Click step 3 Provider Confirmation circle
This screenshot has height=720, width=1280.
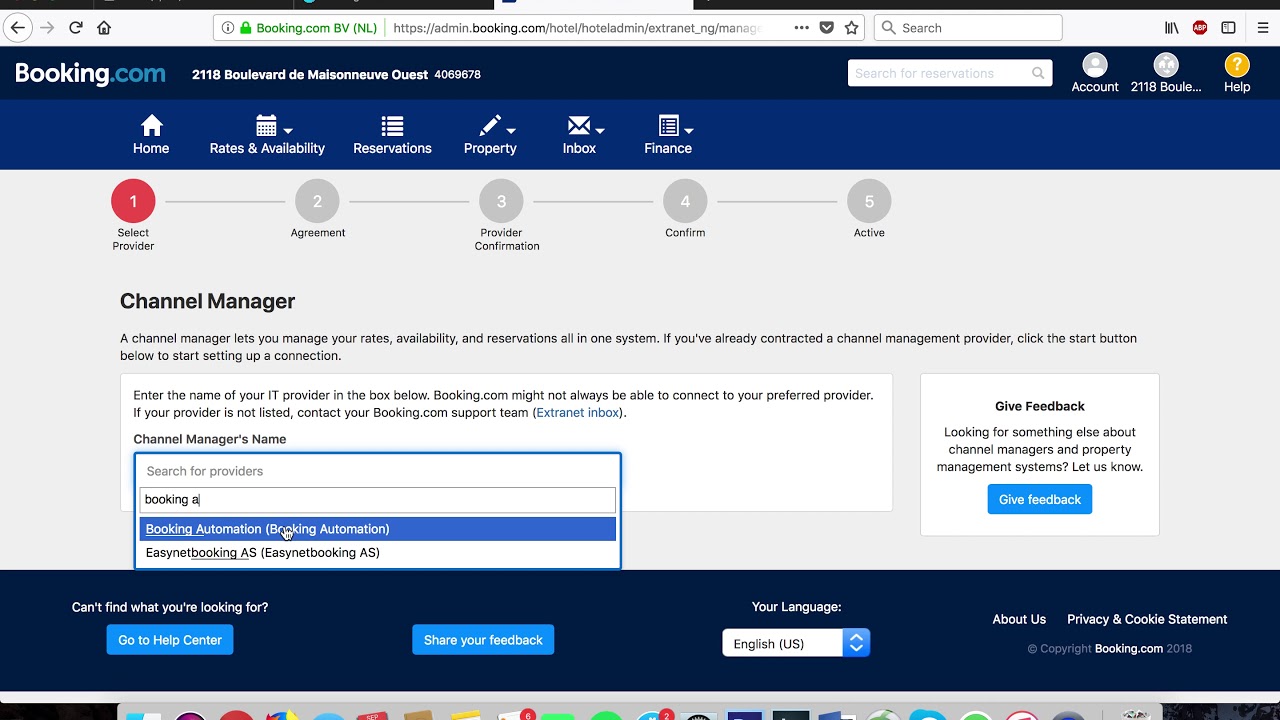pos(501,201)
